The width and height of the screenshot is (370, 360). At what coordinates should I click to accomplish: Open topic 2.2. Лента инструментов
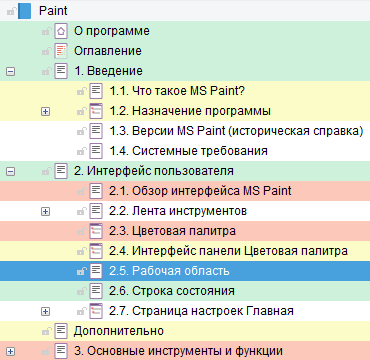[x=178, y=211]
